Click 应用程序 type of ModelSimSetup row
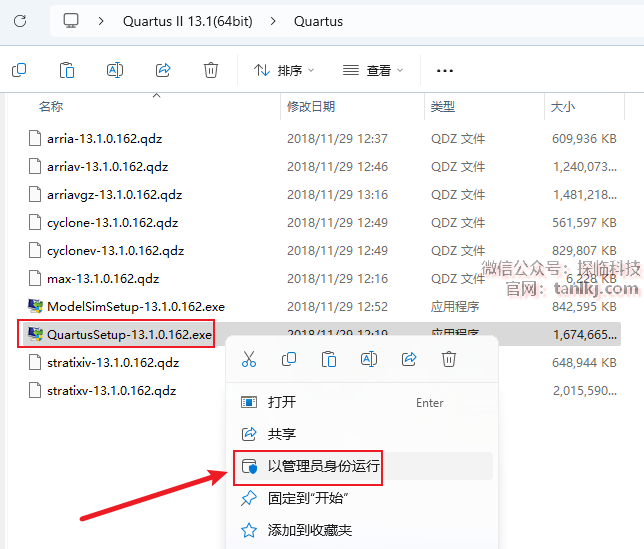 [x=455, y=307]
